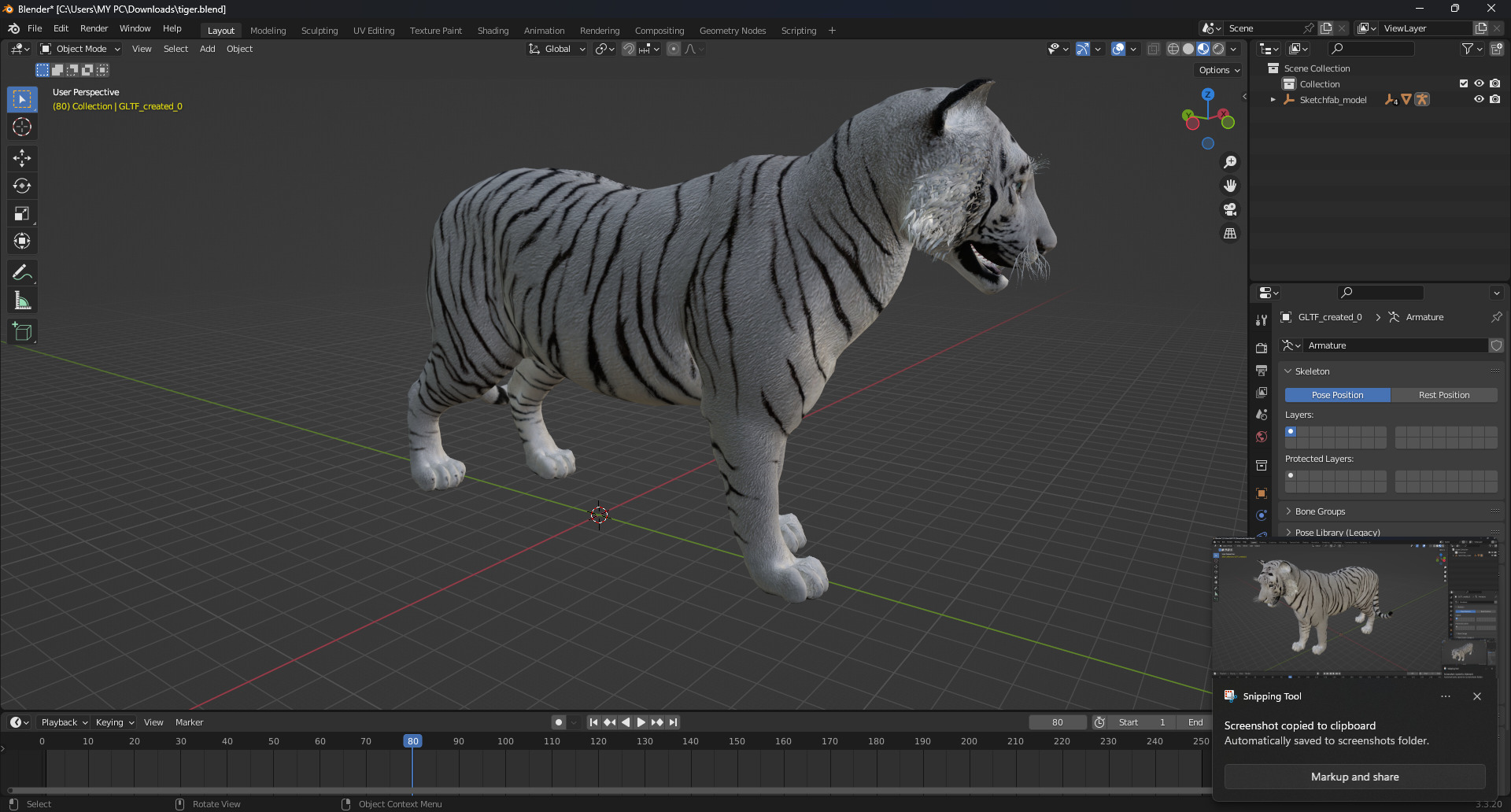
Task: Click the Blender logo menu icon
Action: [13, 28]
